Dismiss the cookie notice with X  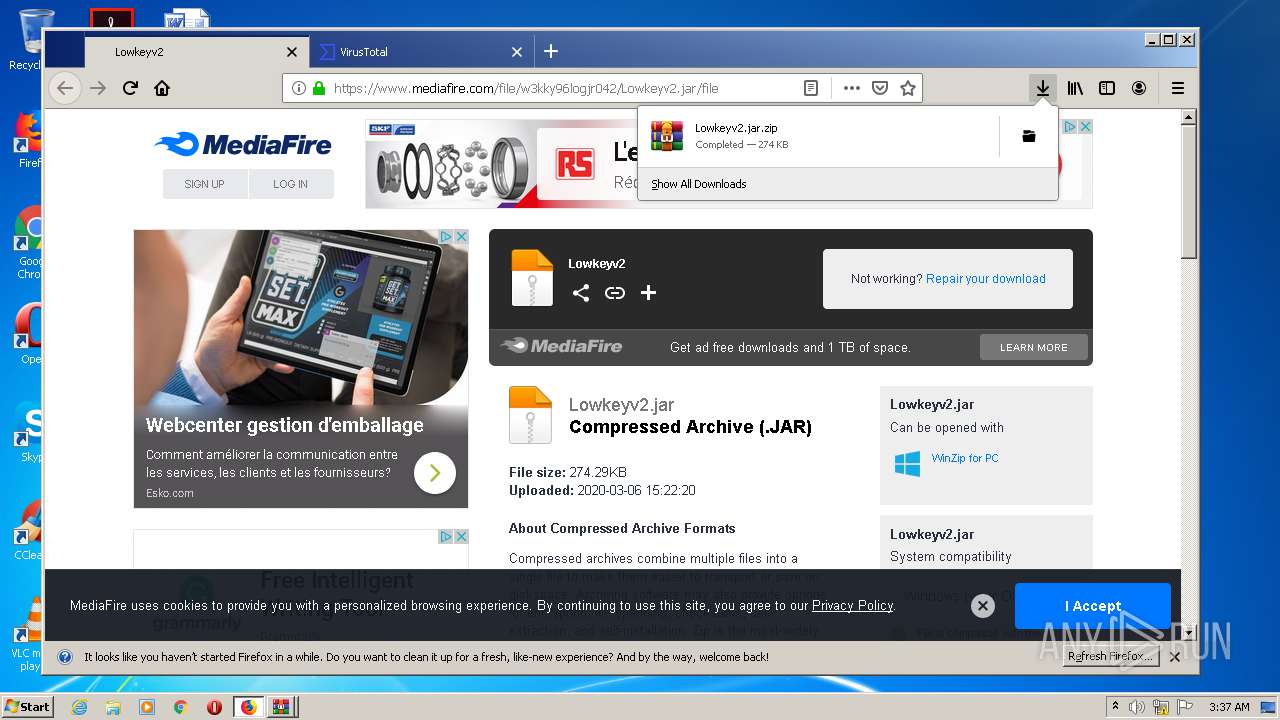pos(983,605)
